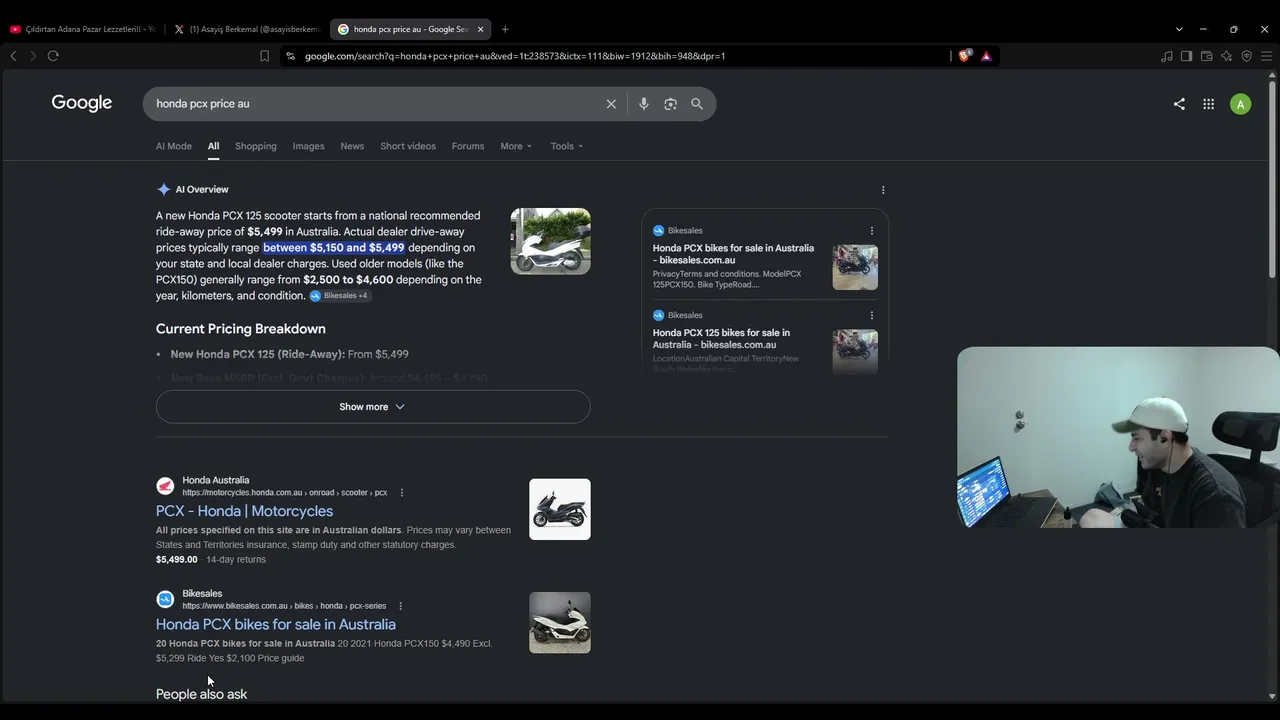Click the People also ask heading
The height and width of the screenshot is (720, 1280).
tap(201, 694)
